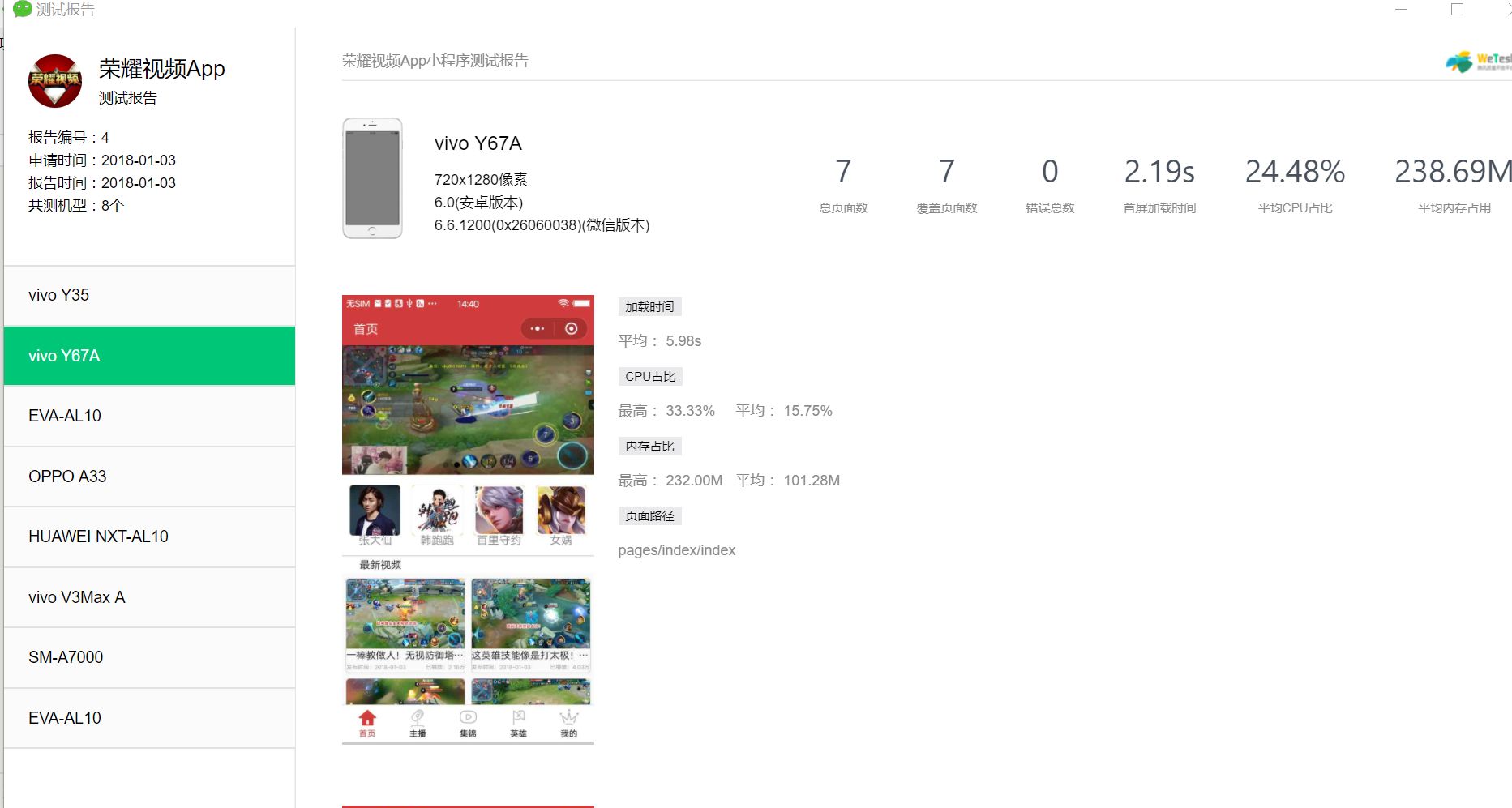The width and height of the screenshot is (1512, 808).
Task: Open the 一棒教做人 video thumbnail
Action: tap(405, 613)
